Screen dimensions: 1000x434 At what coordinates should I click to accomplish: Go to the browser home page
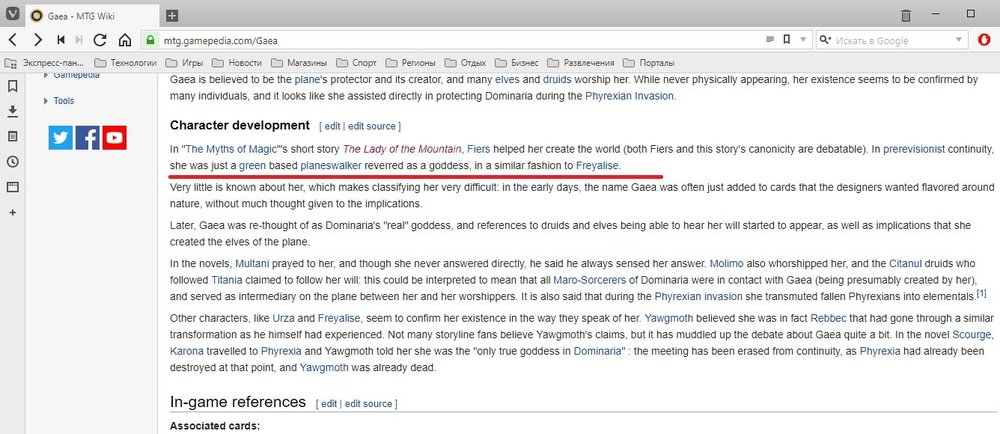click(x=125, y=40)
